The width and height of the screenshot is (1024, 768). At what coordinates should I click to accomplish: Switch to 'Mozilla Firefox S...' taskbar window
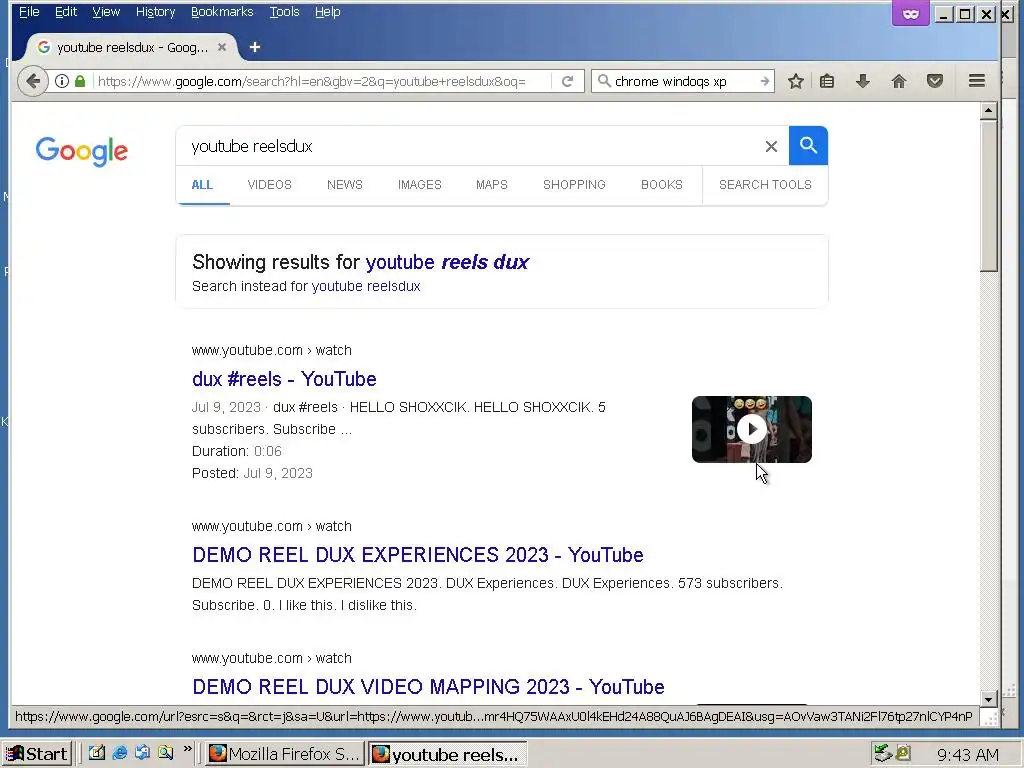click(x=284, y=754)
